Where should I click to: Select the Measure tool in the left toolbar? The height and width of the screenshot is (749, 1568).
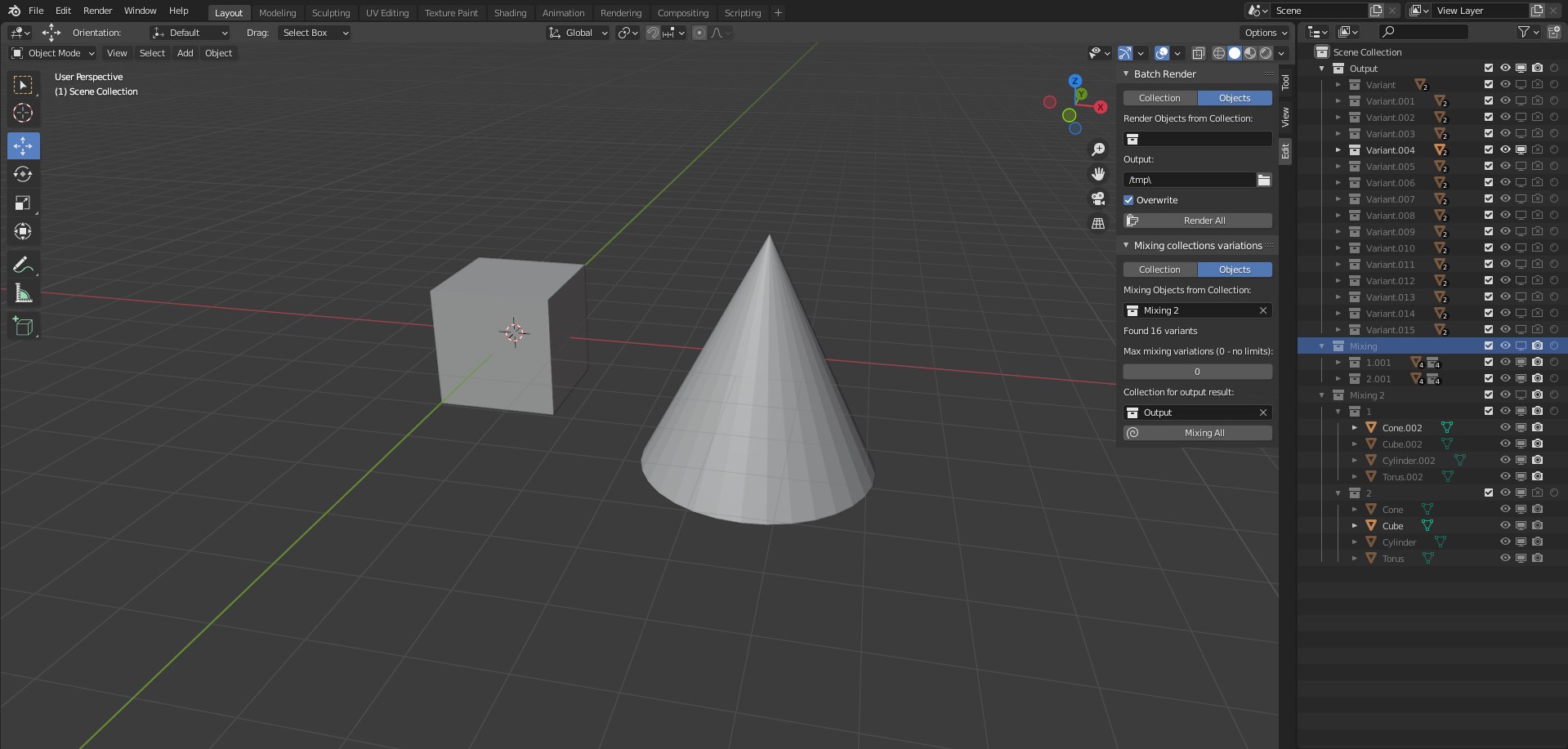(23, 292)
